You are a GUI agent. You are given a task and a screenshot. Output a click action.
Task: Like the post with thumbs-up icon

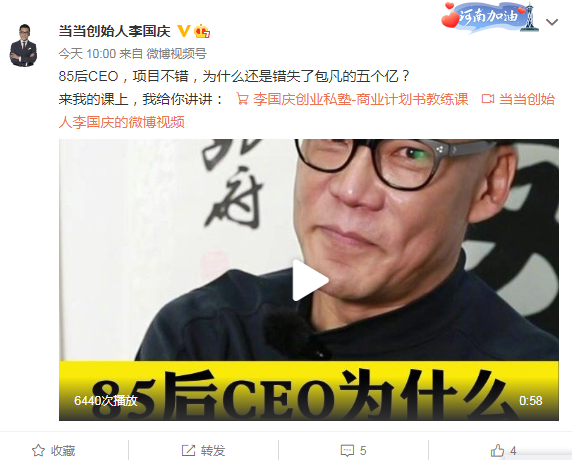(x=497, y=451)
